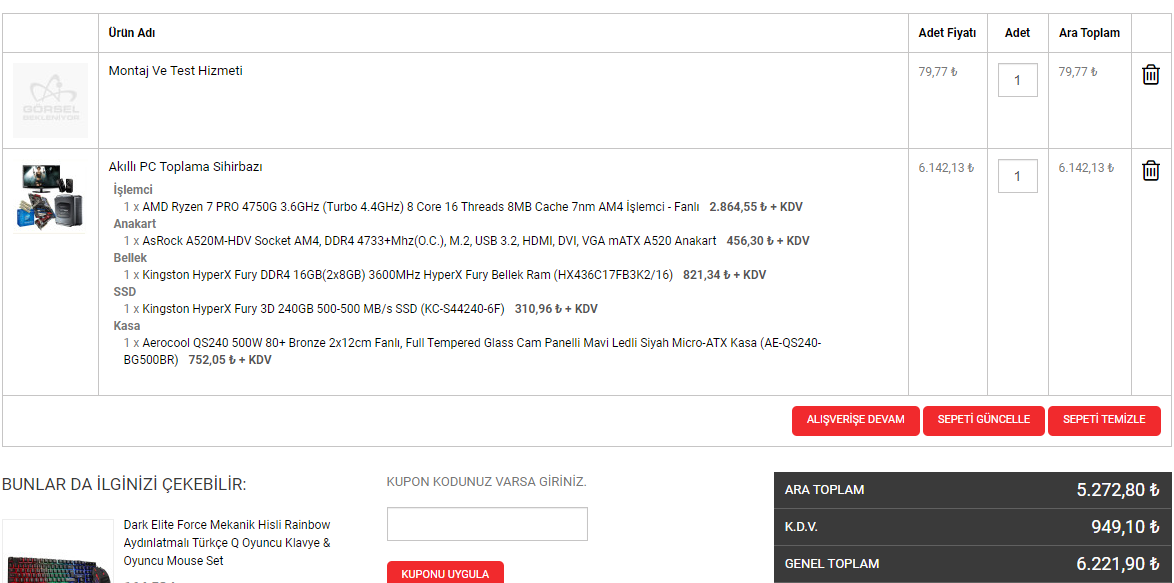This screenshot has width=1174, height=583.
Task: Click the SSD category label
Action: pos(124,291)
